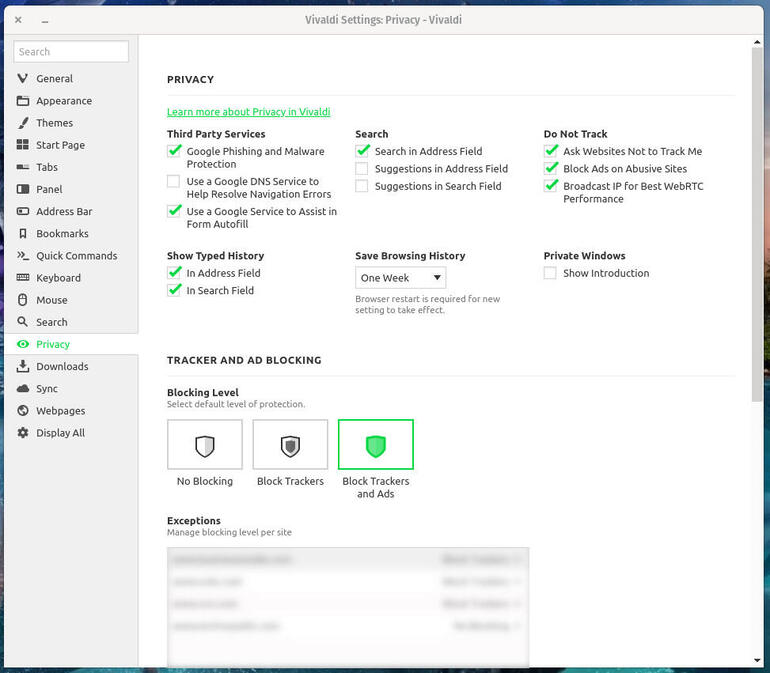Viewport: 770px width, 673px height.
Task: Click the Themes brush icon
Action: pos(23,123)
